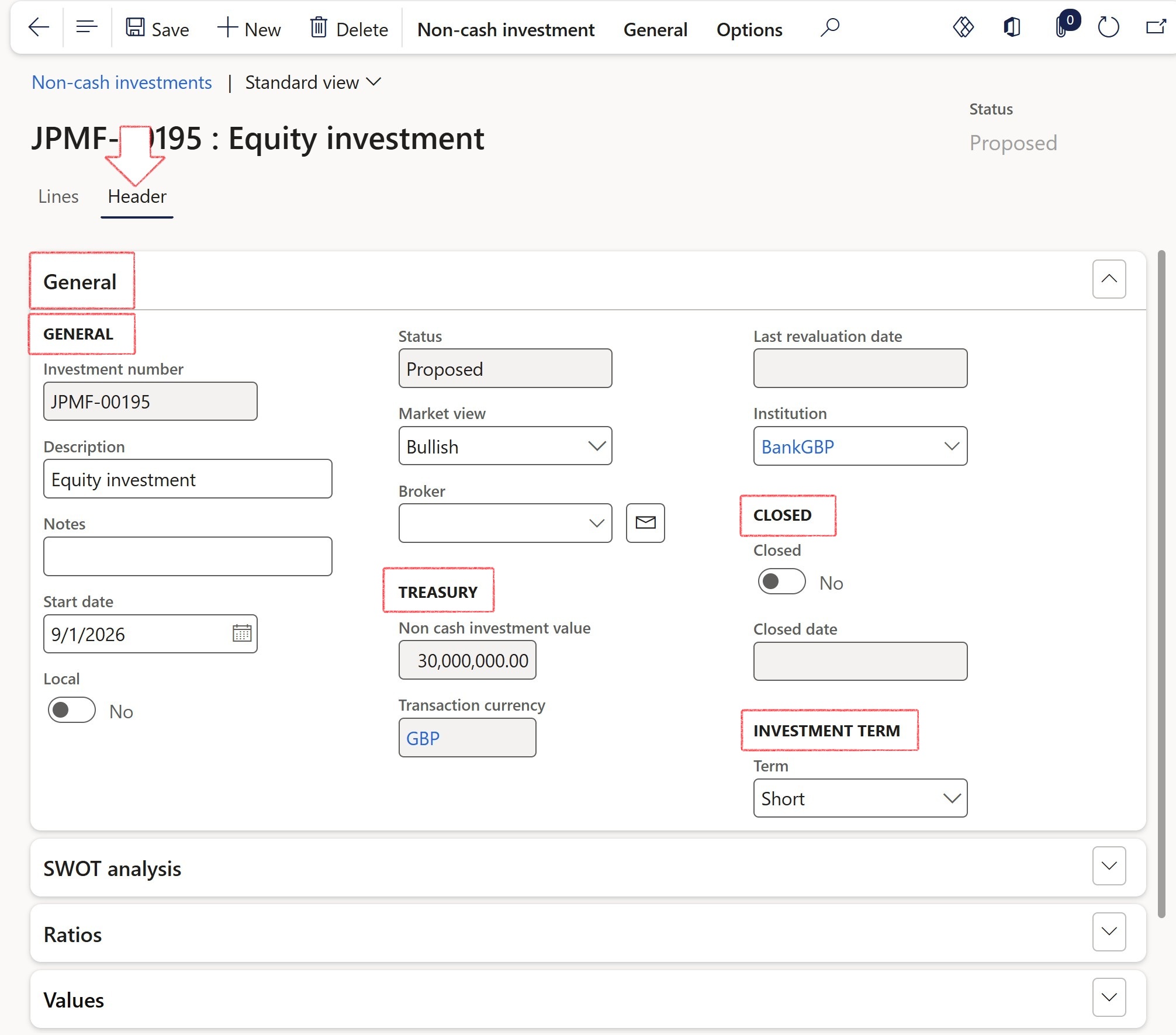Follow the Non-cash investments breadcrumb link
The width and height of the screenshot is (1176, 1035).
tap(122, 82)
